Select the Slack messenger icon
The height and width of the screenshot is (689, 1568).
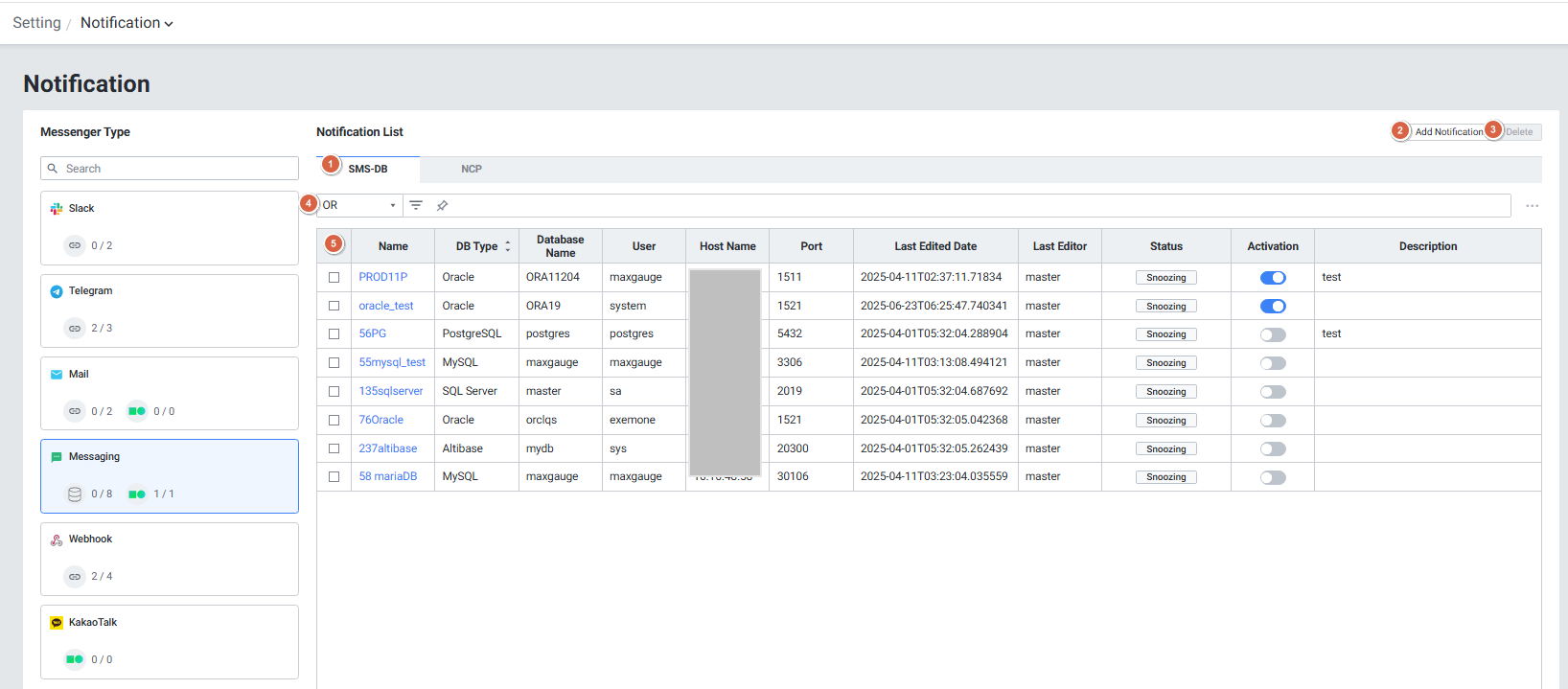57,209
